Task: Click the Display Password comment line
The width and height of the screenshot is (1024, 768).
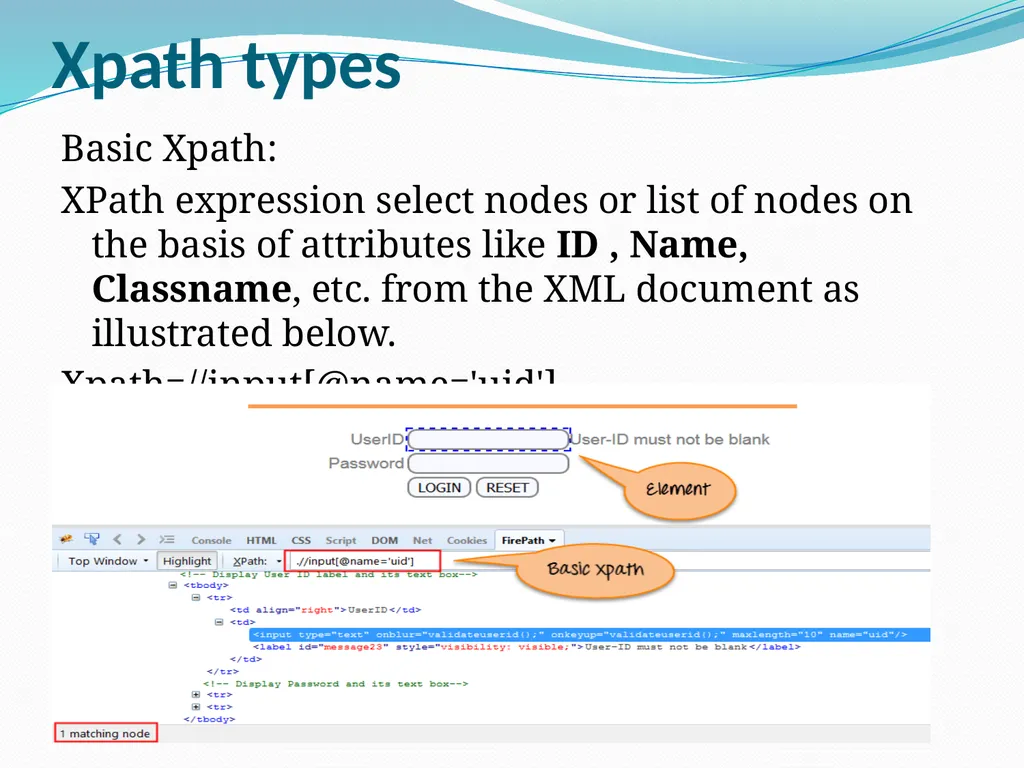Action: pos(336,683)
